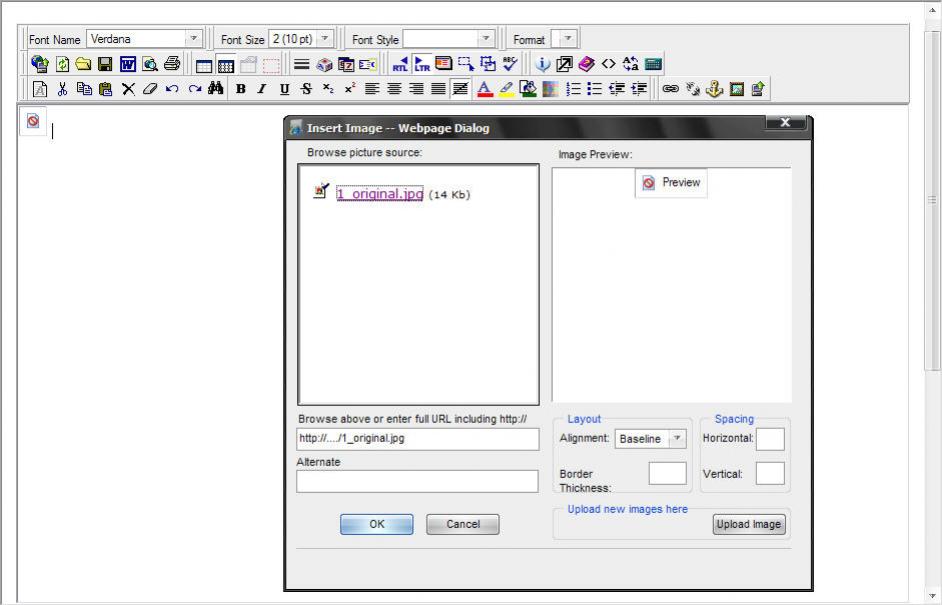This screenshot has height=605, width=942.
Task: Click the keyboard special characters icon
Action: tap(653, 64)
